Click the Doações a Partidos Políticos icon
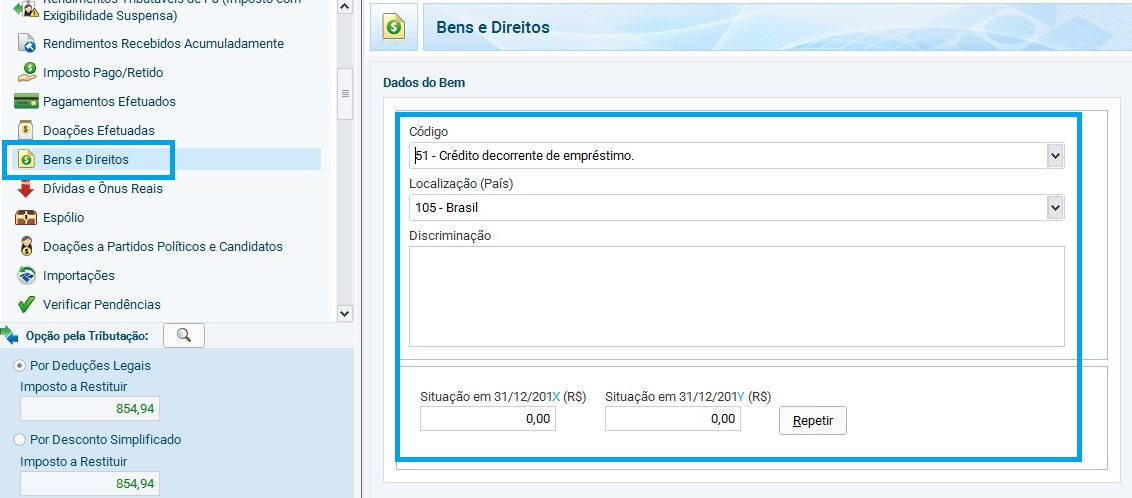 tap(26, 246)
